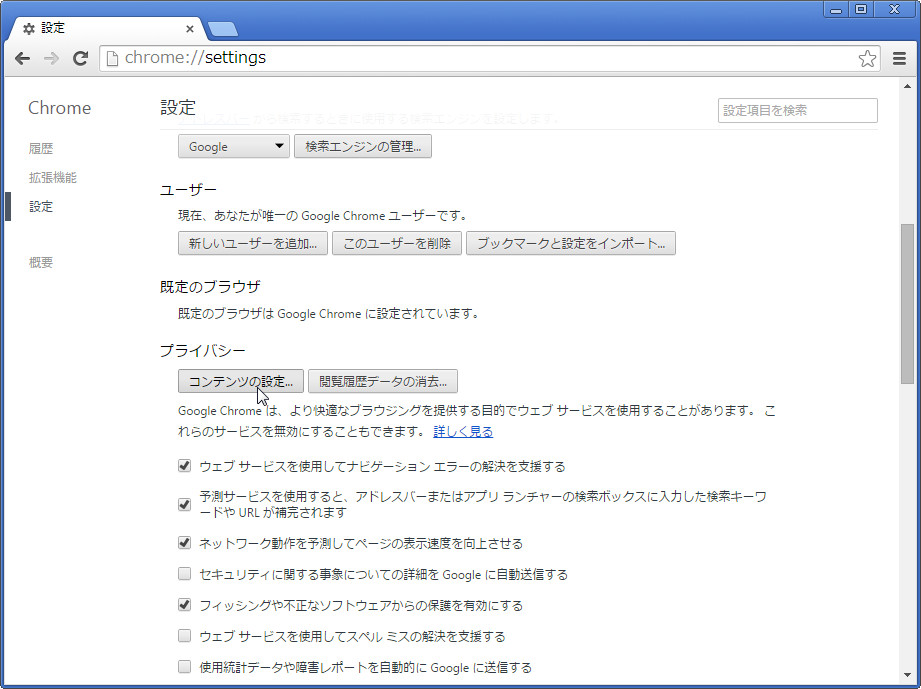Click the vertical scrollbar thumb

coord(907,304)
